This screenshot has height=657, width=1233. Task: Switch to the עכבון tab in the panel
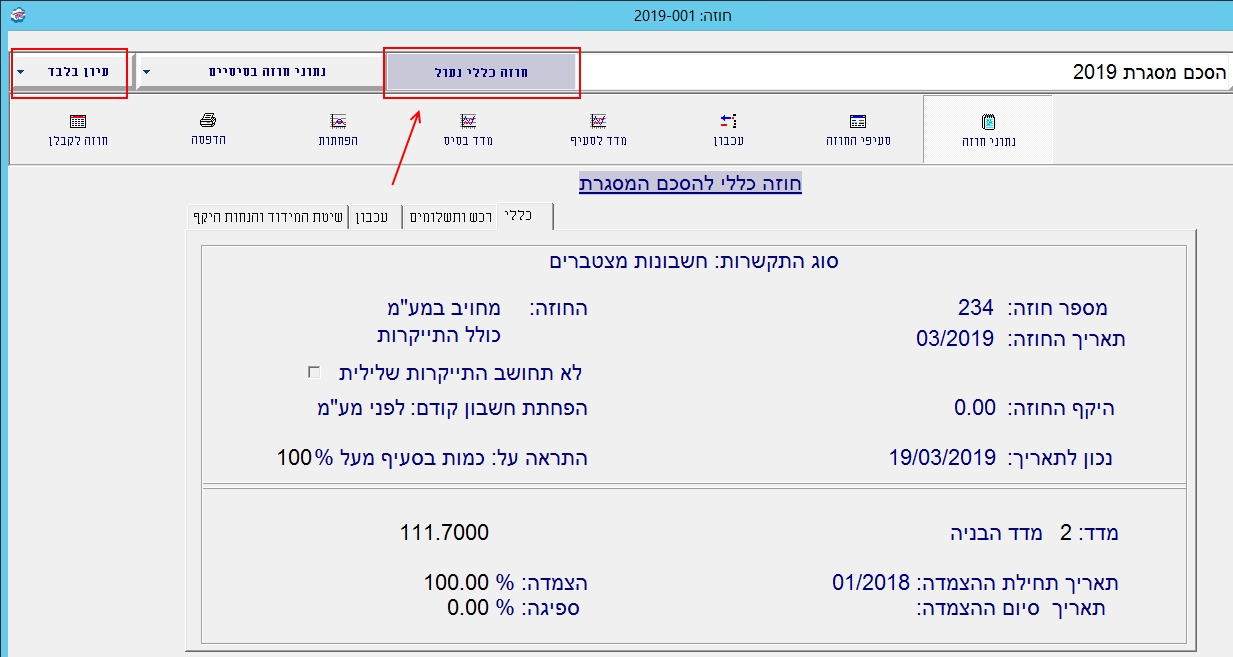(x=373, y=217)
